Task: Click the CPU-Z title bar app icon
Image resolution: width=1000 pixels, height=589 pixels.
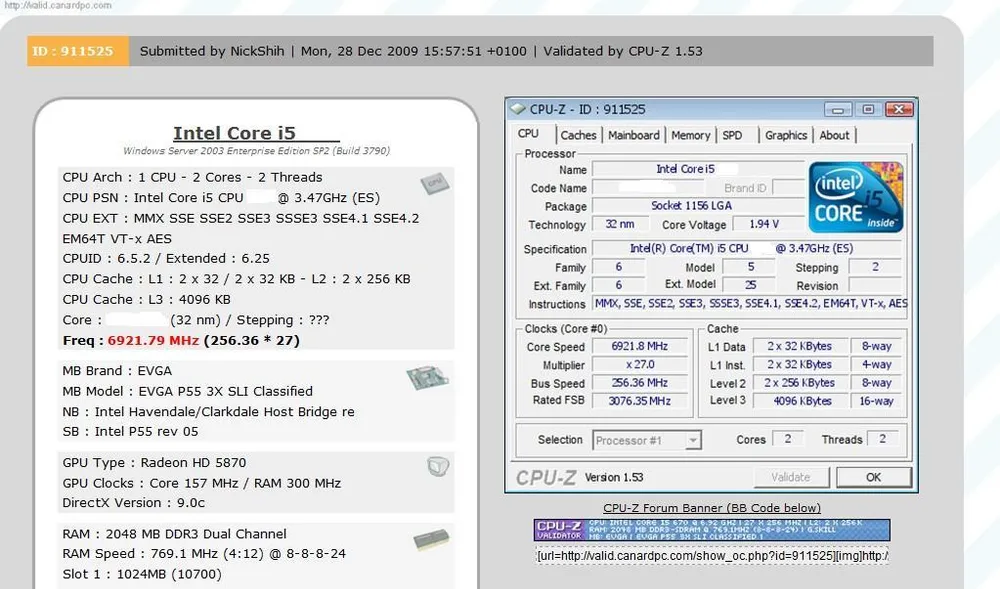Action: tap(518, 109)
